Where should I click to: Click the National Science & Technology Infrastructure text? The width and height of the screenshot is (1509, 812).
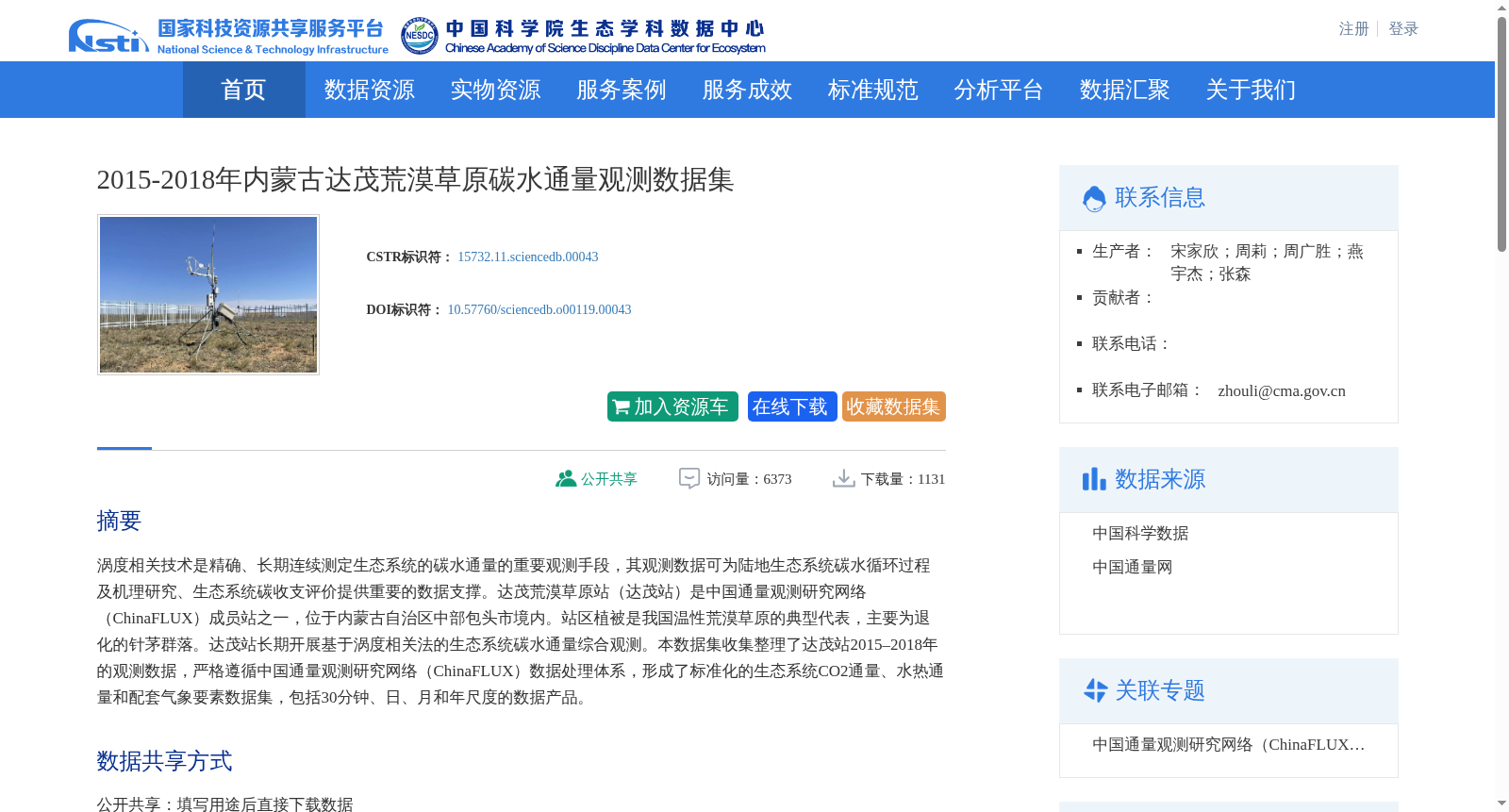[273, 50]
